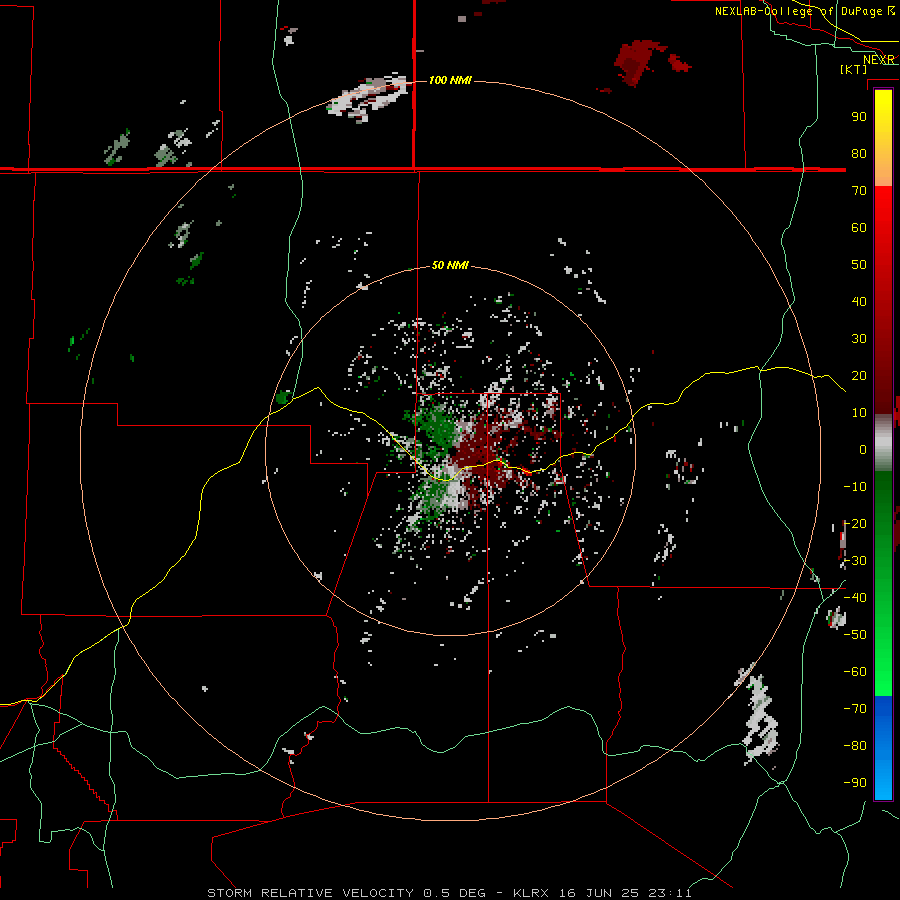Viewport: 900px width, 900px height.
Task: Click the "50 NMI" range ring label
Action: pos(450,265)
